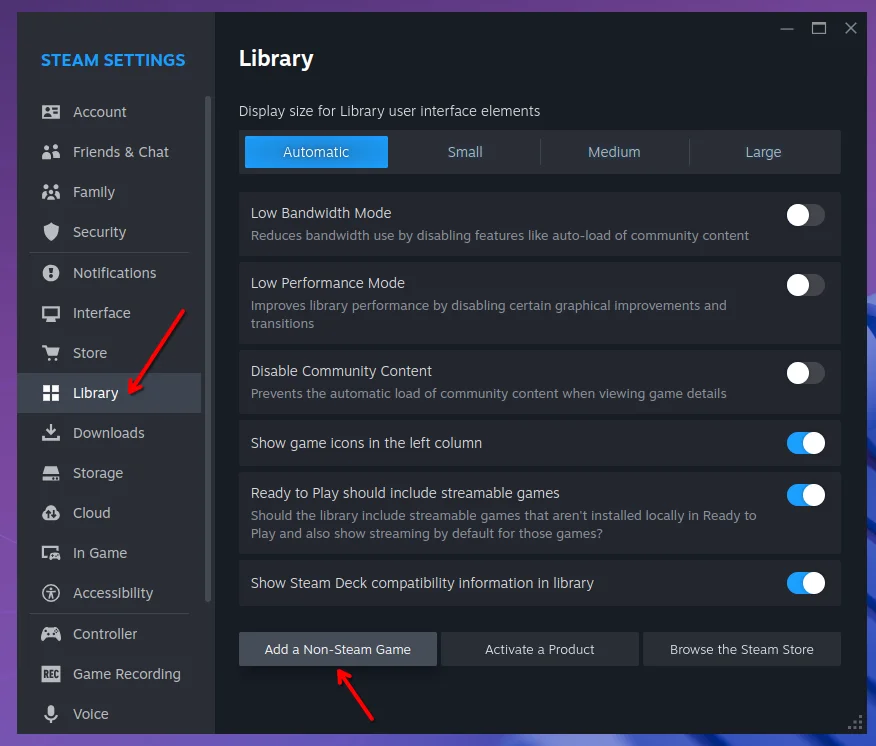Viewport: 876px width, 746px height.
Task: Minimize the Steam Settings window
Action: pyautogui.click(x=787, y=28)
